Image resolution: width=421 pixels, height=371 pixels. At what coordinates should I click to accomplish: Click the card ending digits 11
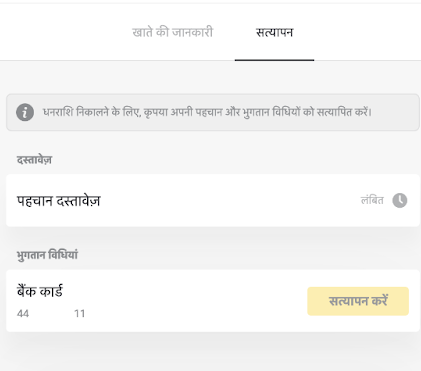(x=79, y=314)
